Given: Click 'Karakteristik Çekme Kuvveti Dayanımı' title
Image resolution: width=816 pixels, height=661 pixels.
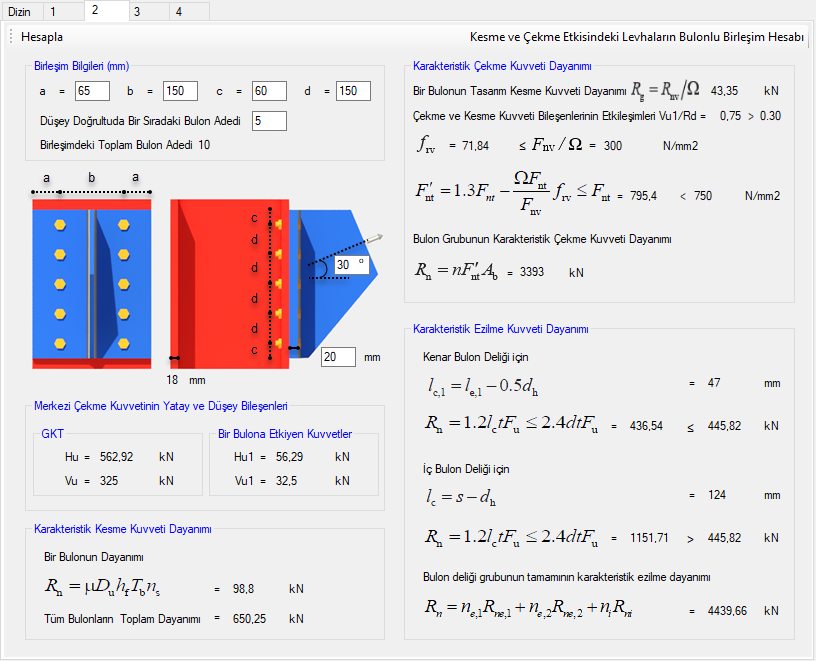Looking at the screenshot, I should point(502,66).
